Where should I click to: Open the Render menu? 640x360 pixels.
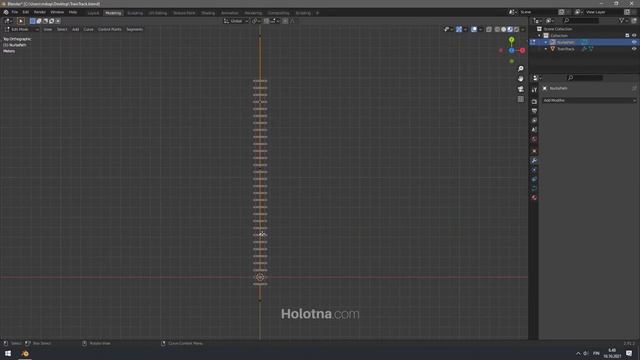click(40, 12)
